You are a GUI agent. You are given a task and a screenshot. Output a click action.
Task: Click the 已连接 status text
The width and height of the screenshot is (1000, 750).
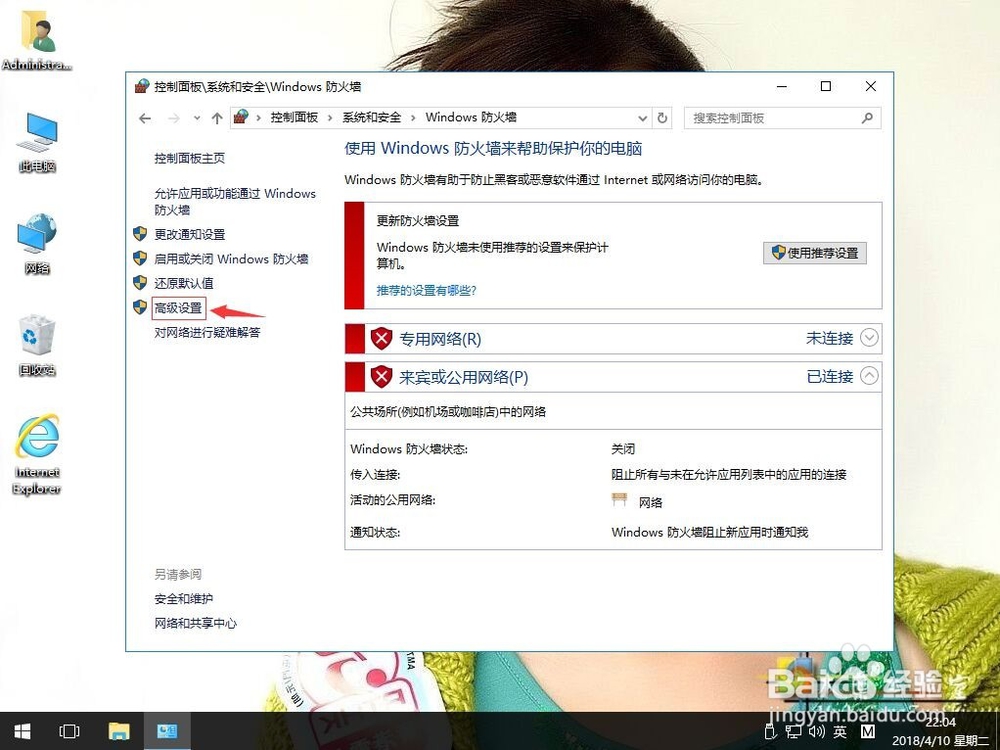click(x=830, y=377)
